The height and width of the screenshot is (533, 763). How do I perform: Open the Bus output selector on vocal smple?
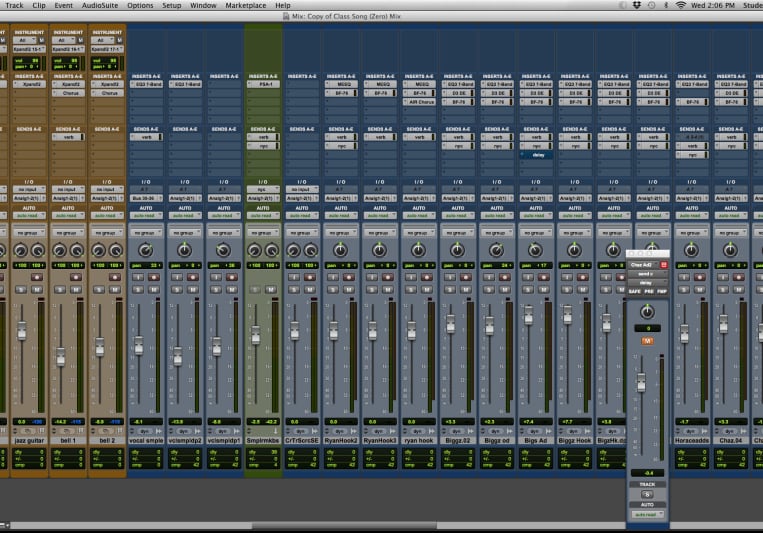145,198
